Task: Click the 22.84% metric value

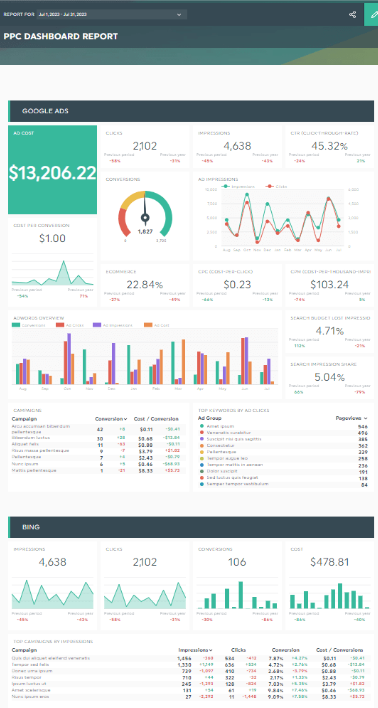Action: pyautogui.click(x=145, y=284)
